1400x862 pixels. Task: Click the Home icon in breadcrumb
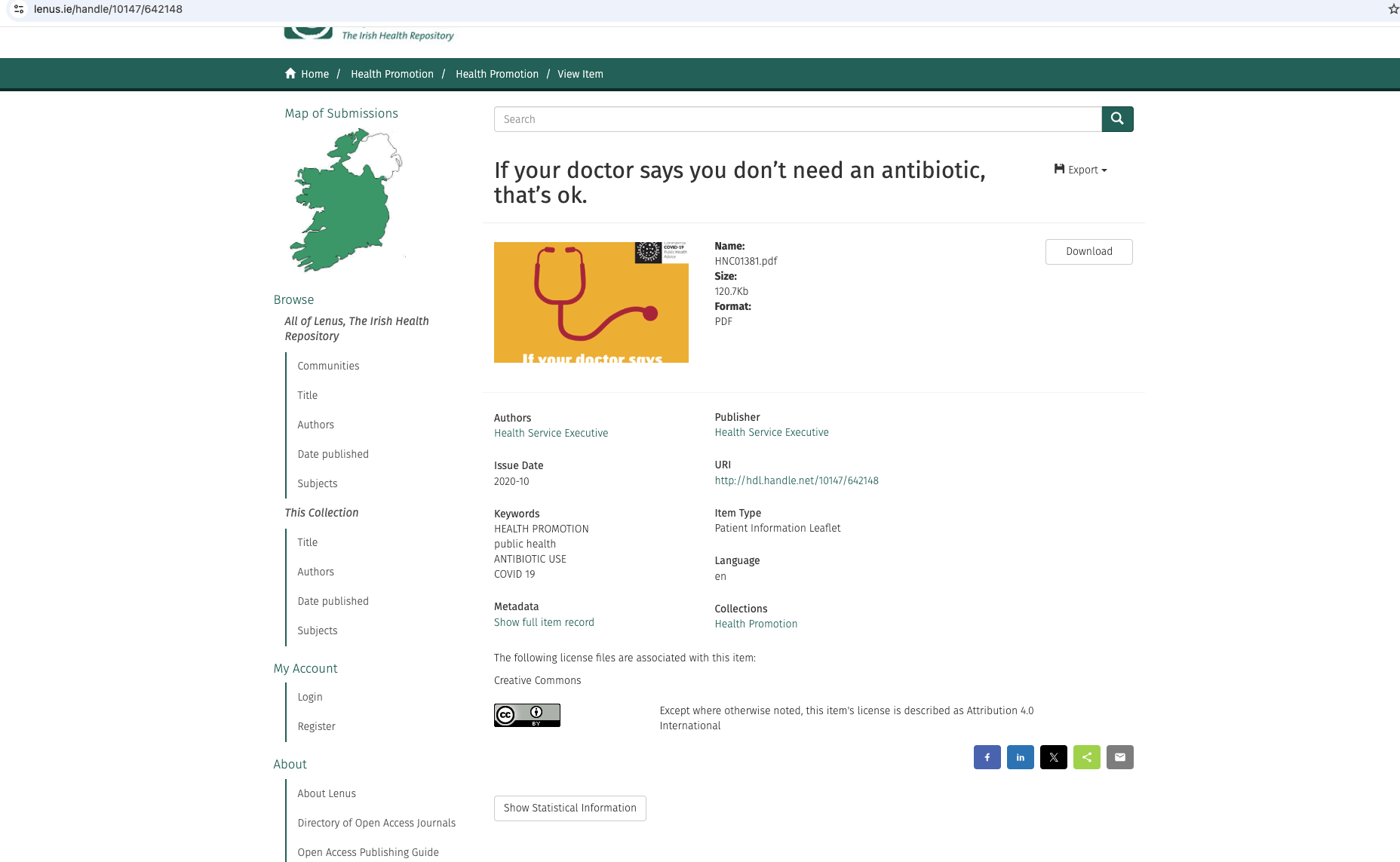tap(290, 73)
